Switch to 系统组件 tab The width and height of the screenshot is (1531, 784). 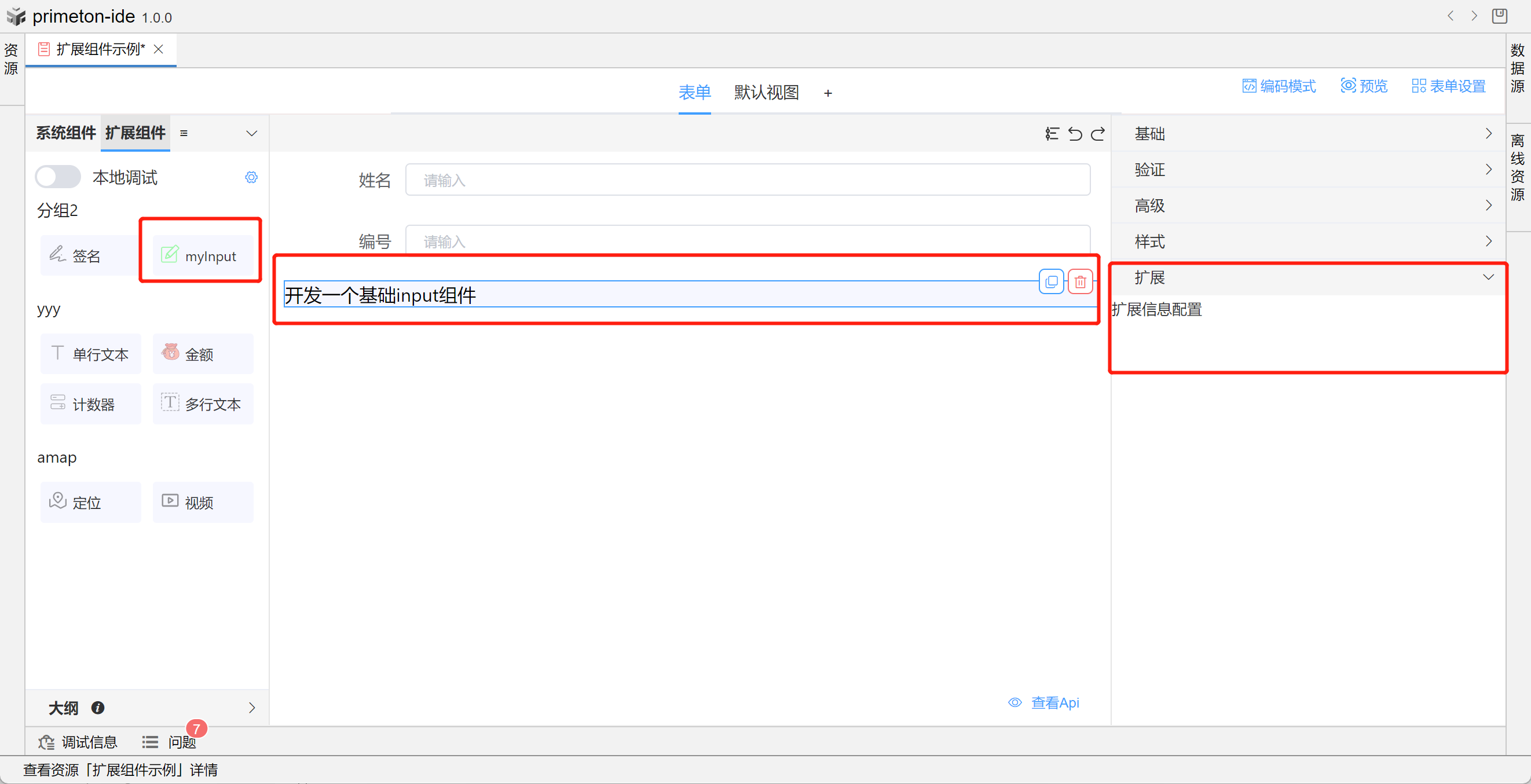pyautogui.click(x=65, y=133)
